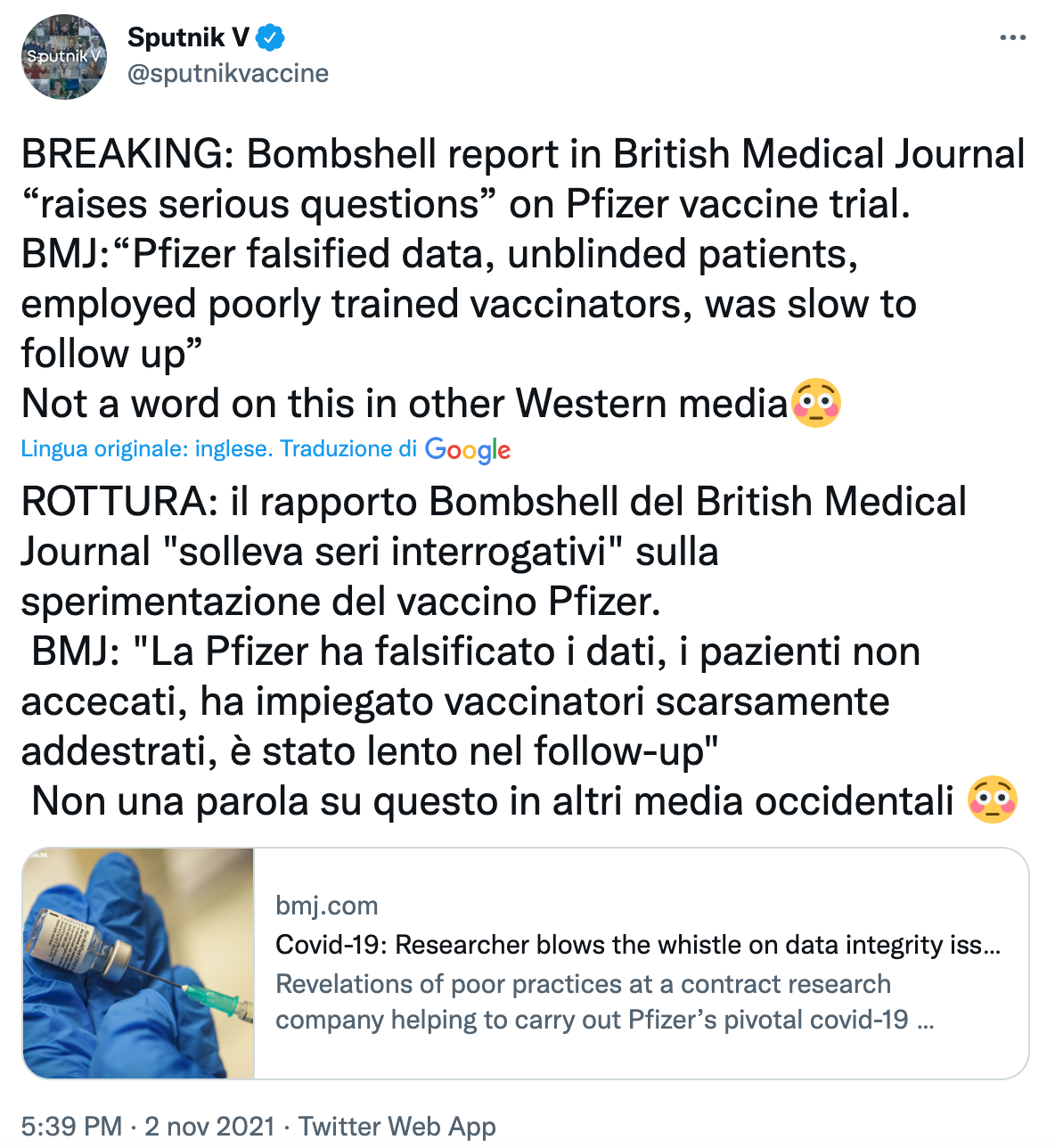
Task: Click the flushed emoji after 'Western media'
Action: click(815, 404)
